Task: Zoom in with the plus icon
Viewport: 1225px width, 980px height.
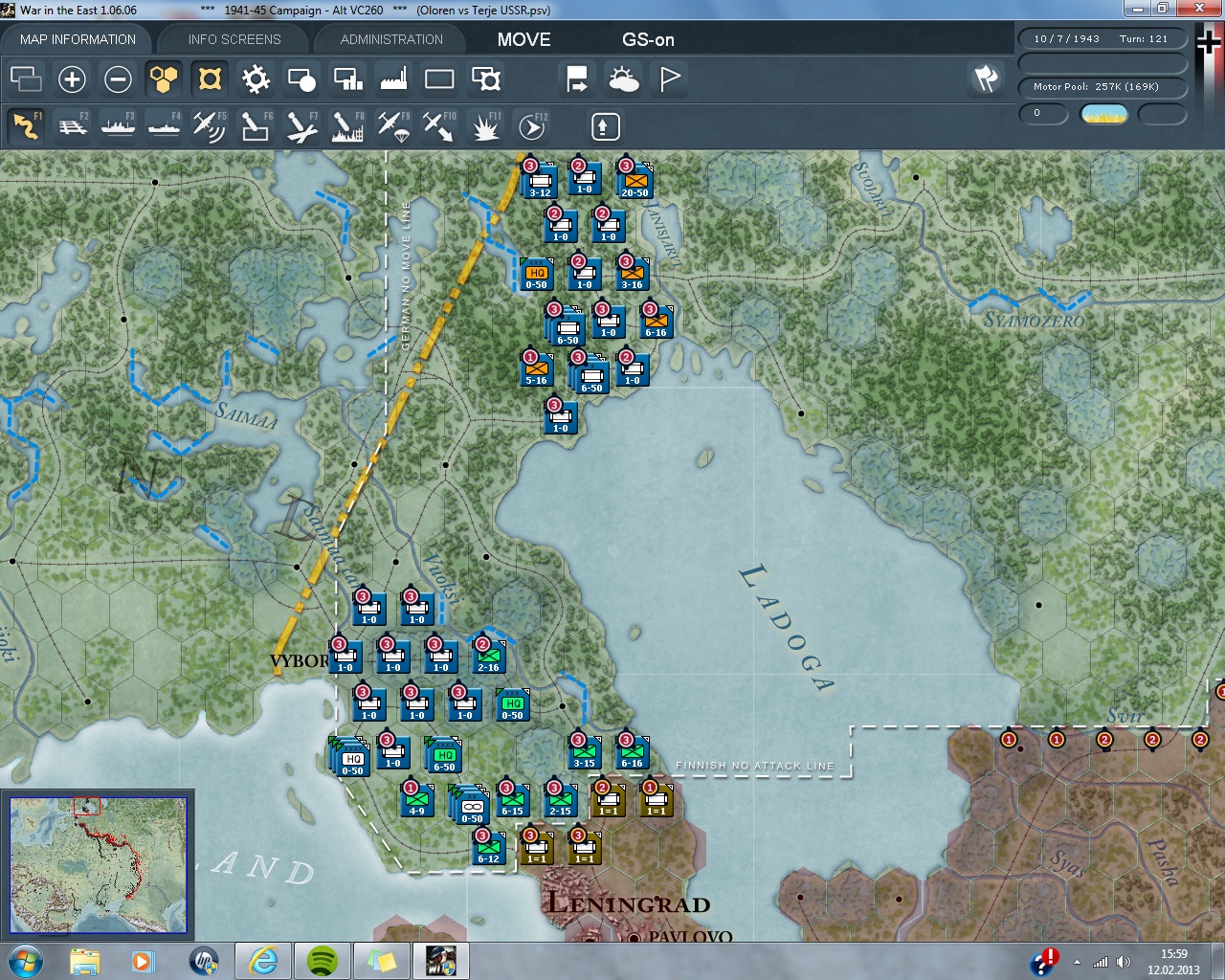Action: 72,78
